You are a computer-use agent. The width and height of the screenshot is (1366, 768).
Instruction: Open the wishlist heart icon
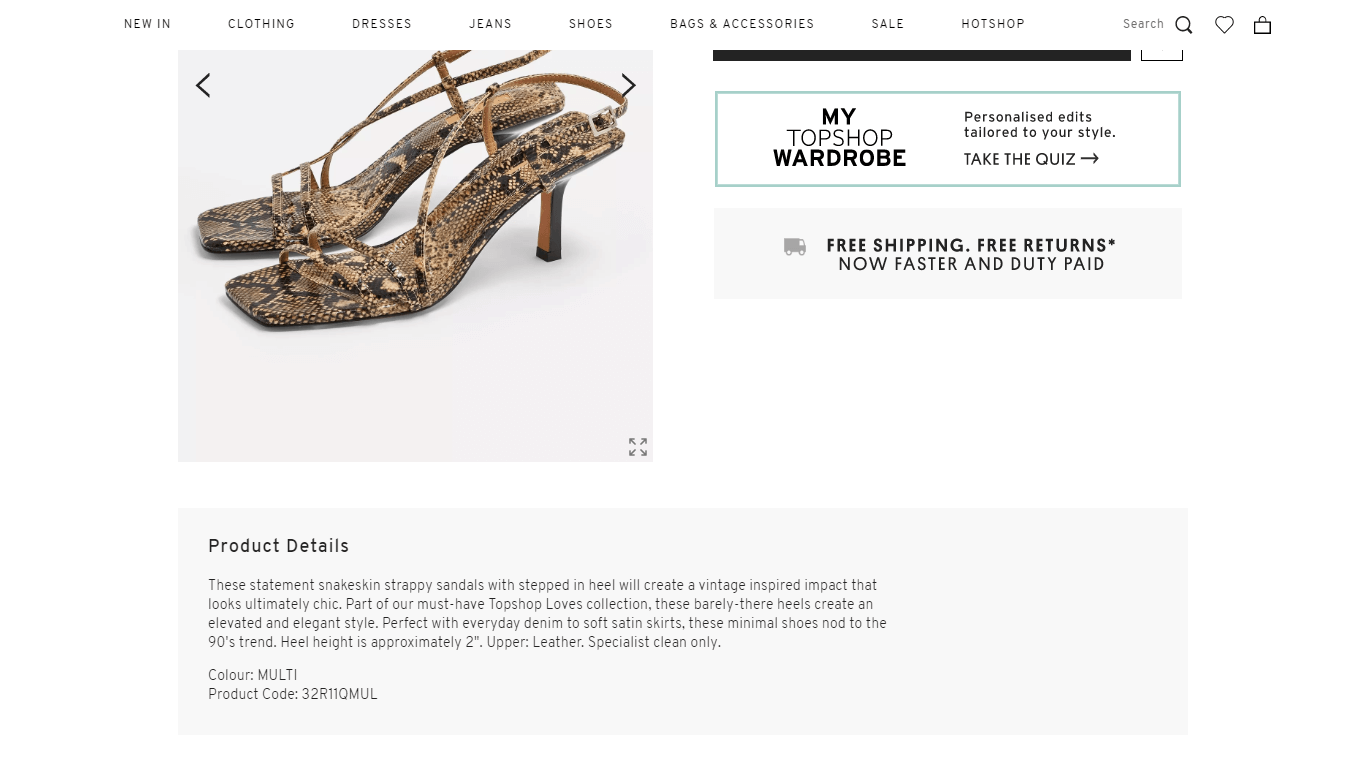tap(1224, 25)
